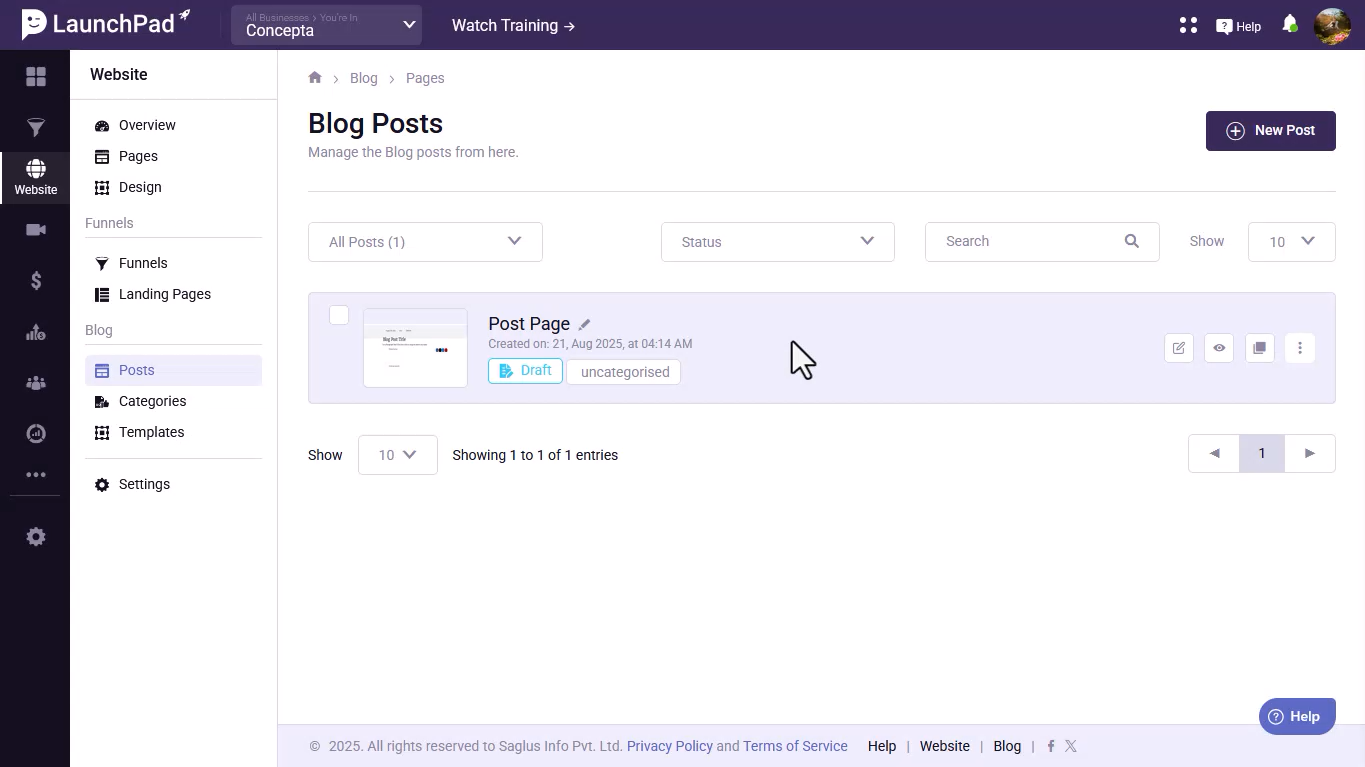Open the dollar sign icon in left rail

pyautogui.click(x=36, y=281)
